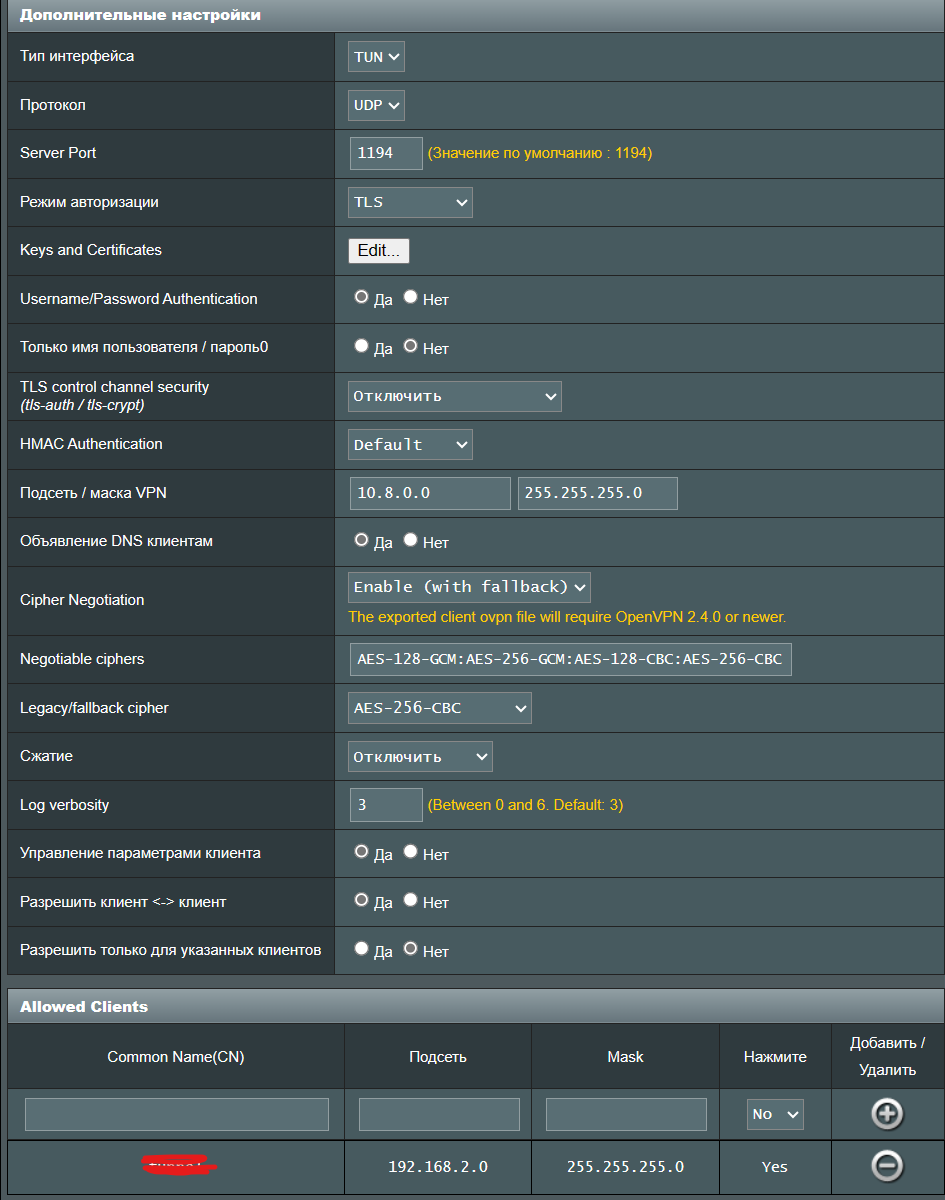The height and width of the screenshot is (1200, 945).
Task: Click the Тип интерфейса label
Action: (x=77, y=56)
